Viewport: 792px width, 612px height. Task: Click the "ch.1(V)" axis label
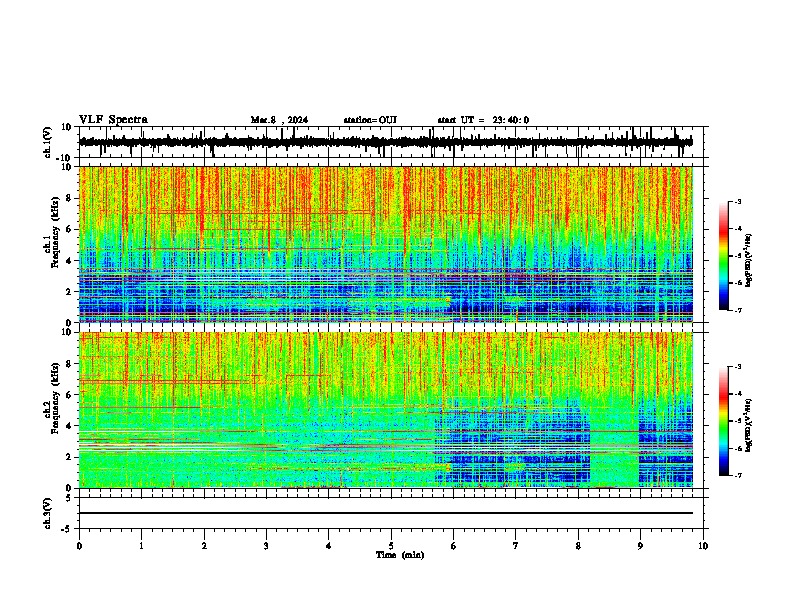point(48,142)
